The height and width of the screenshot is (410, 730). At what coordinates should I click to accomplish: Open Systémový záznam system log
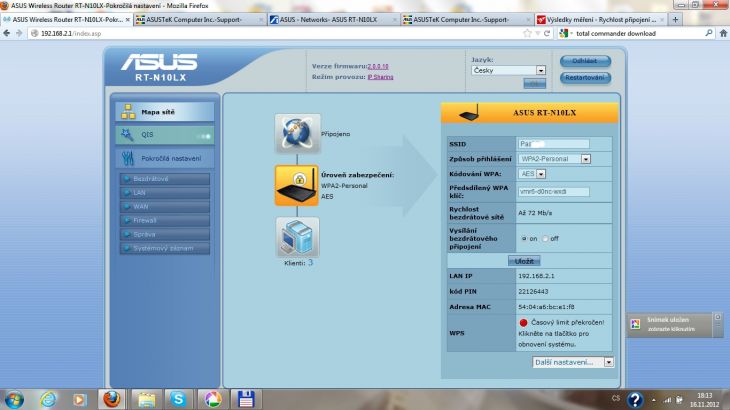click(x=165, y=249)
